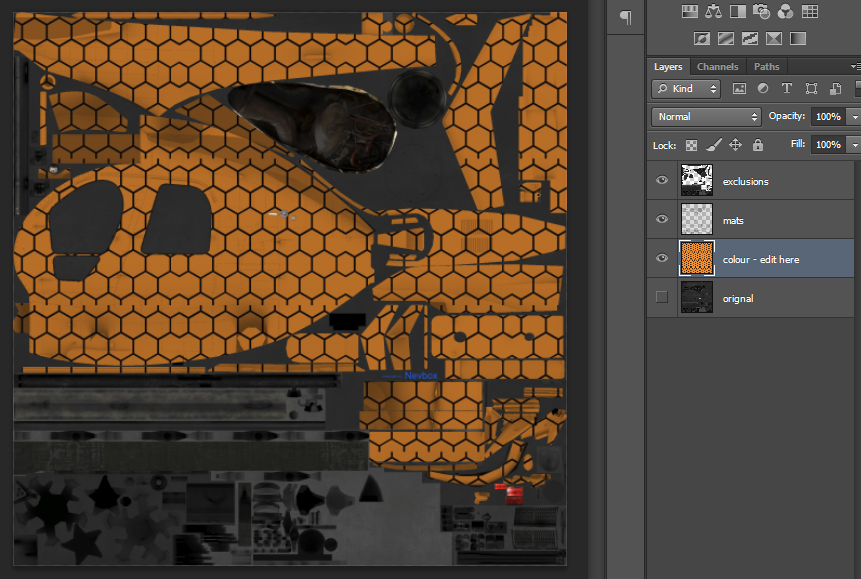Switch to the Paths tab
This screenshot has width=861, height=579.
click(766, 67)
